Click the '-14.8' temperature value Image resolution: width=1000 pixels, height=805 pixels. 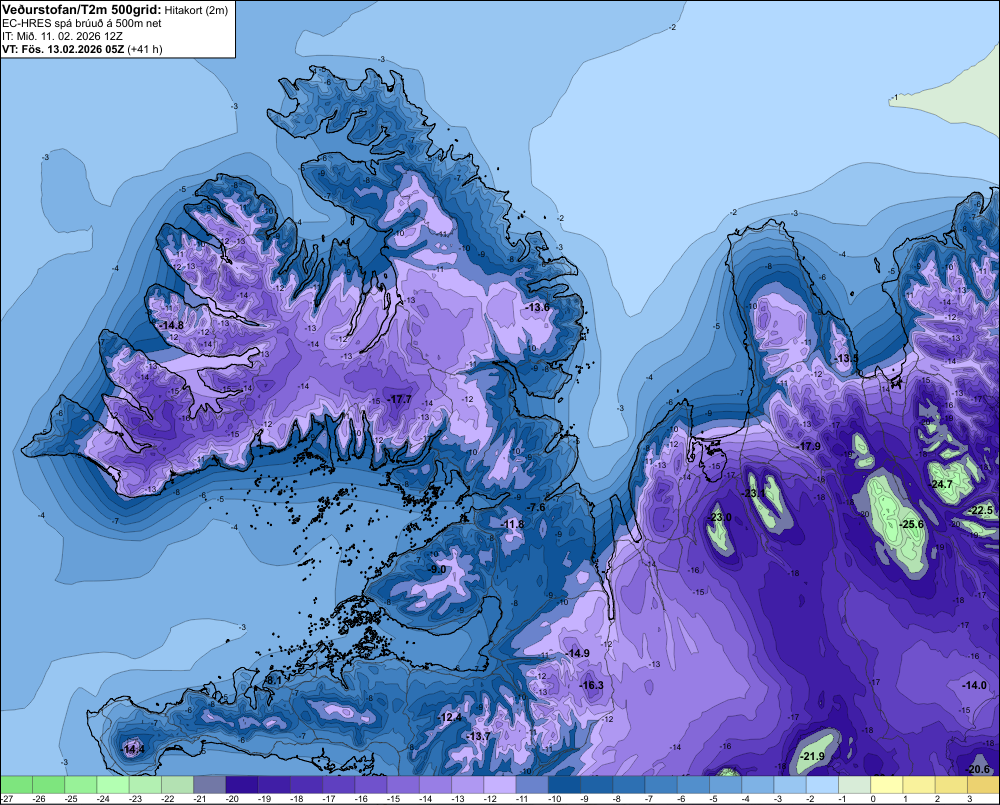[x=172, y=325]
